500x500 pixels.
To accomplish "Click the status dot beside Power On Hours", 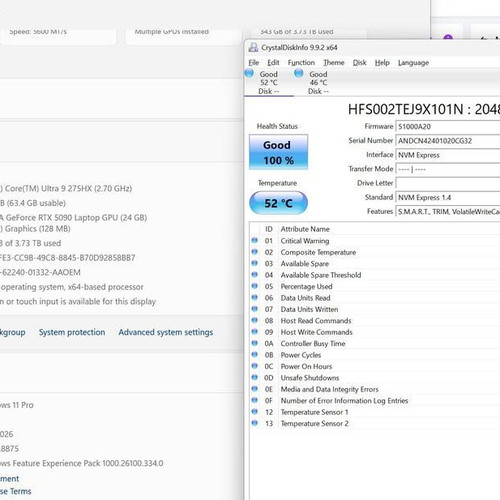I will point(255,366).
